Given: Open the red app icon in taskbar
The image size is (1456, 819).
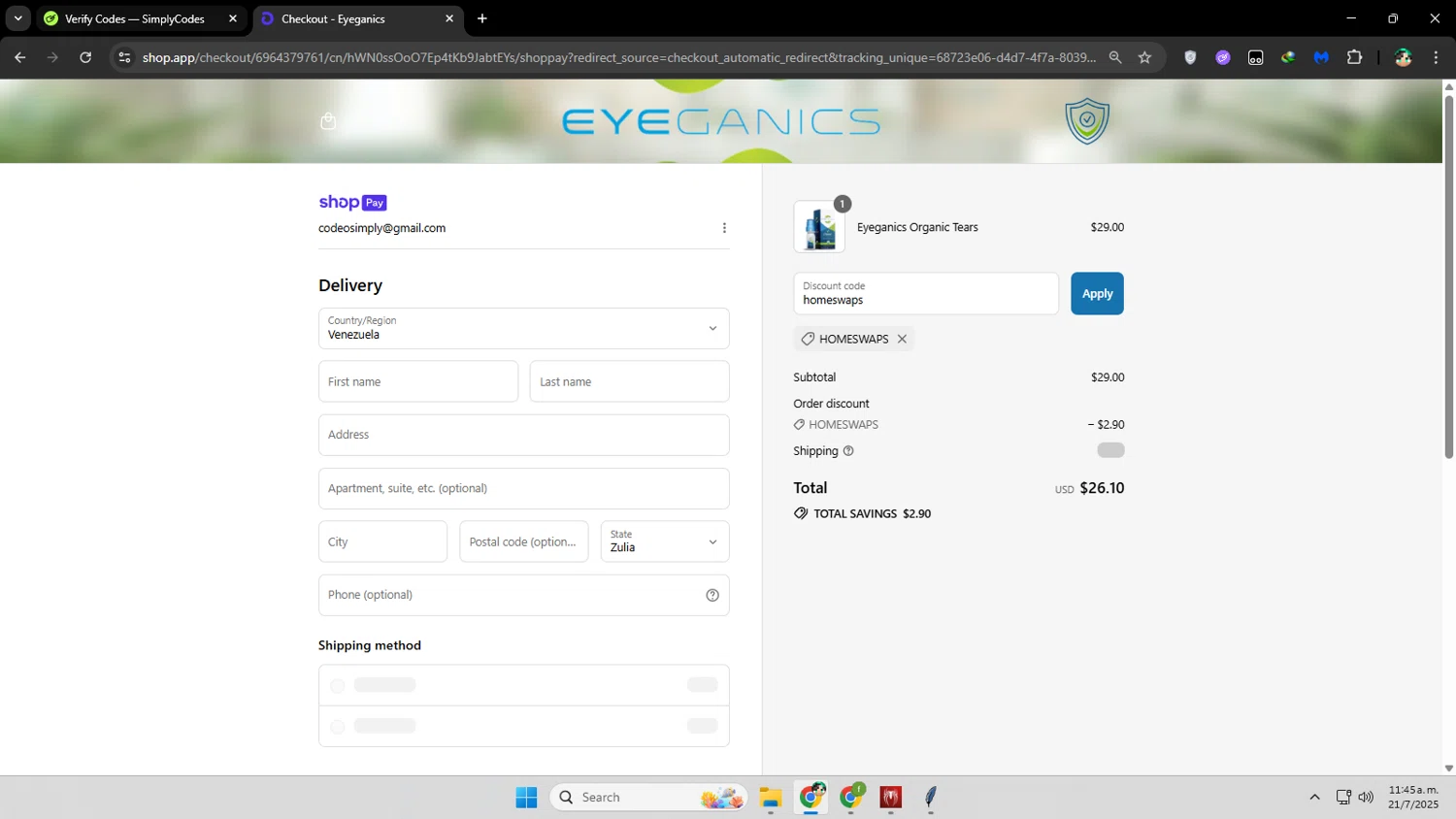Looking at the screenshot, I should point(891,798).
